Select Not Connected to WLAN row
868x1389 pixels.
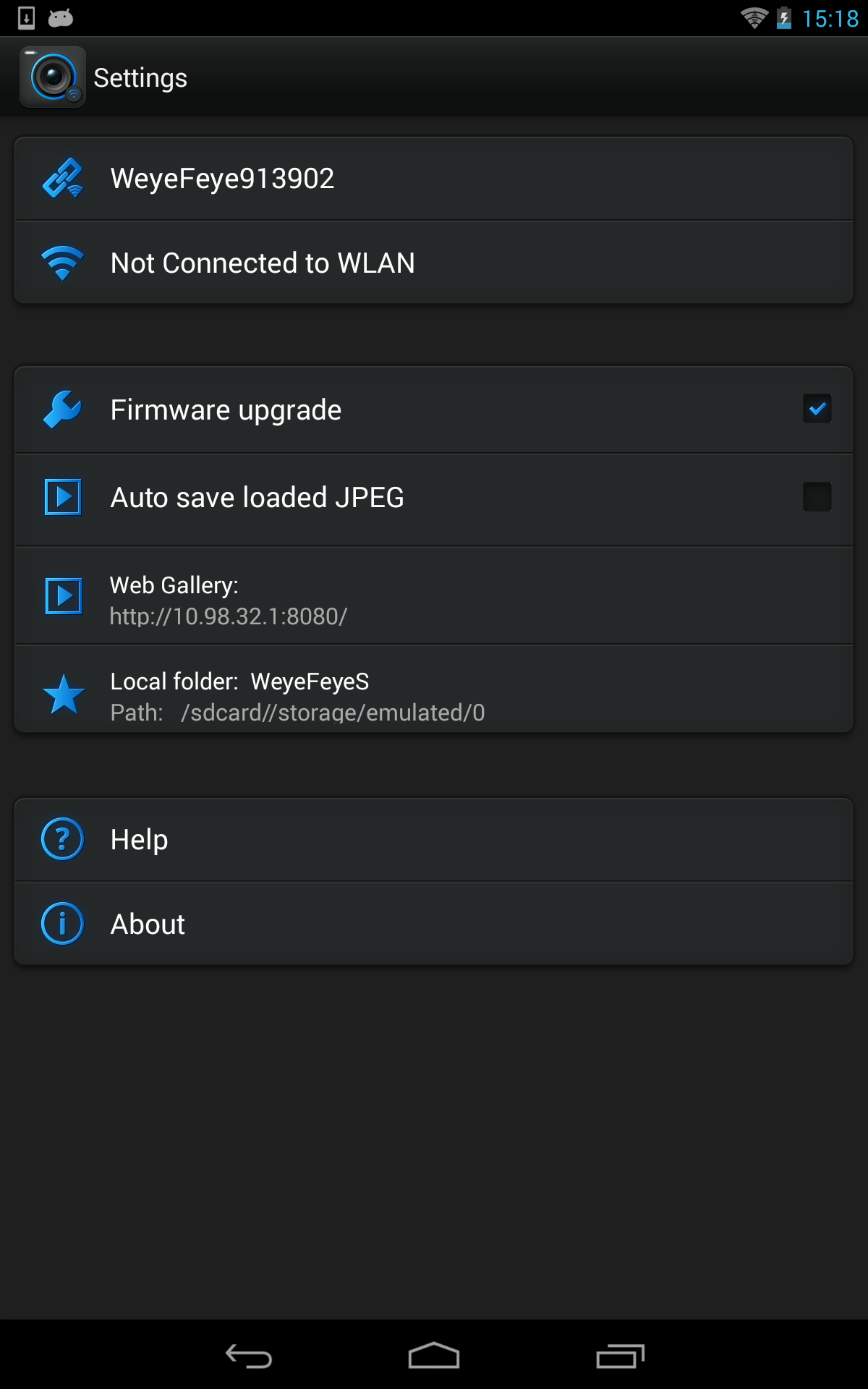click(263, 263)
